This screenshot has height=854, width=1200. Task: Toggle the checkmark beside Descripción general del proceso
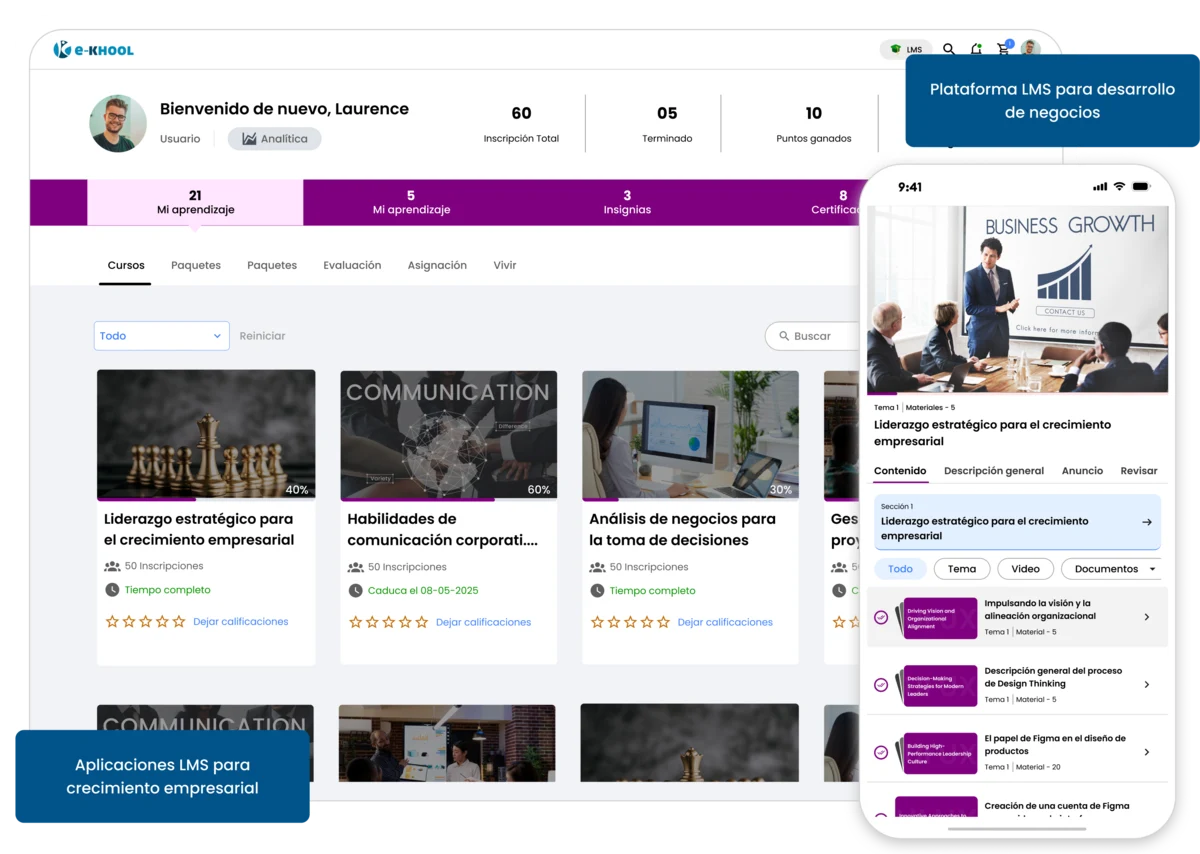point(881,685)
